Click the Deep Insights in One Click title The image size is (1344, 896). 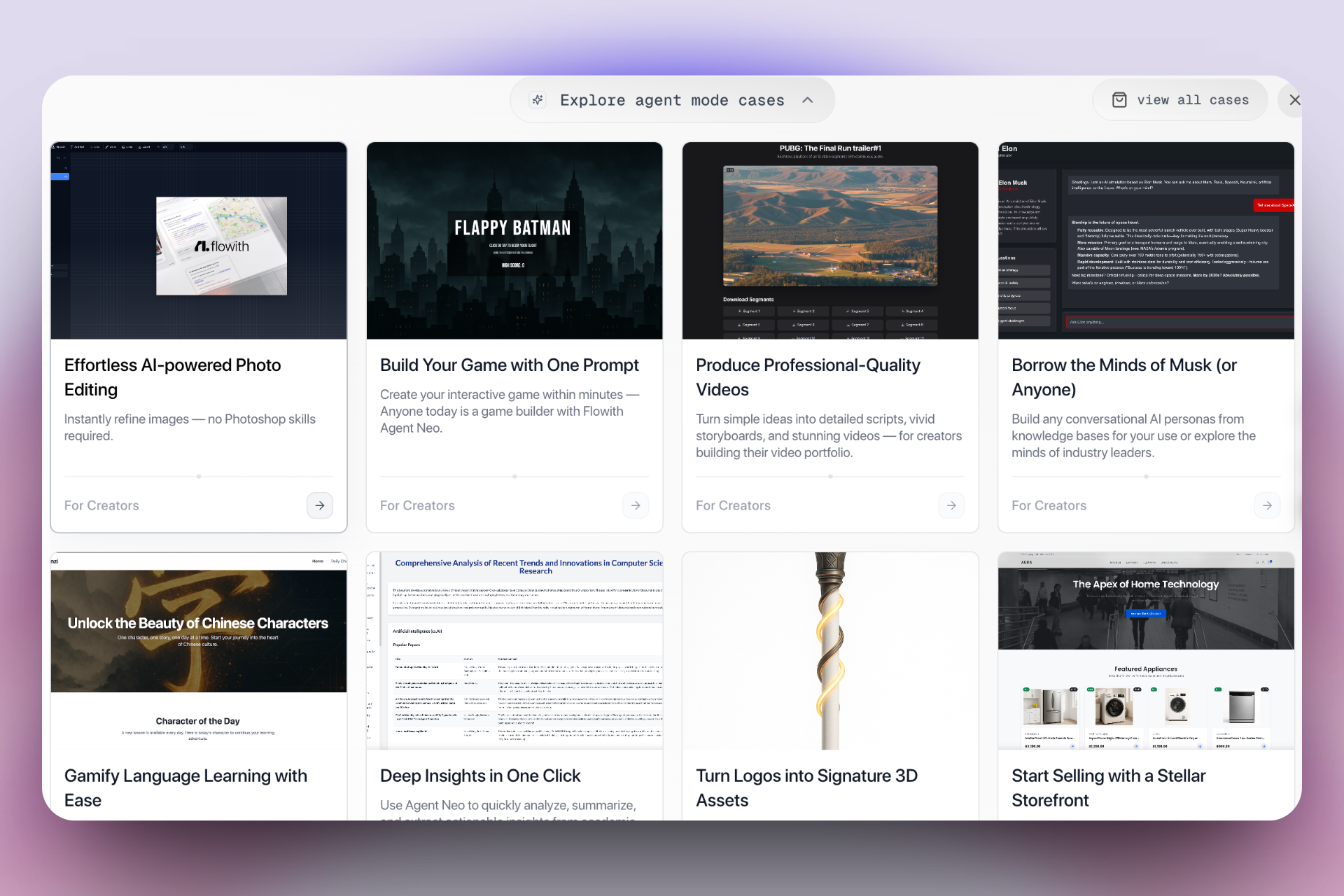pyautogui.click(x=480, y=776)
